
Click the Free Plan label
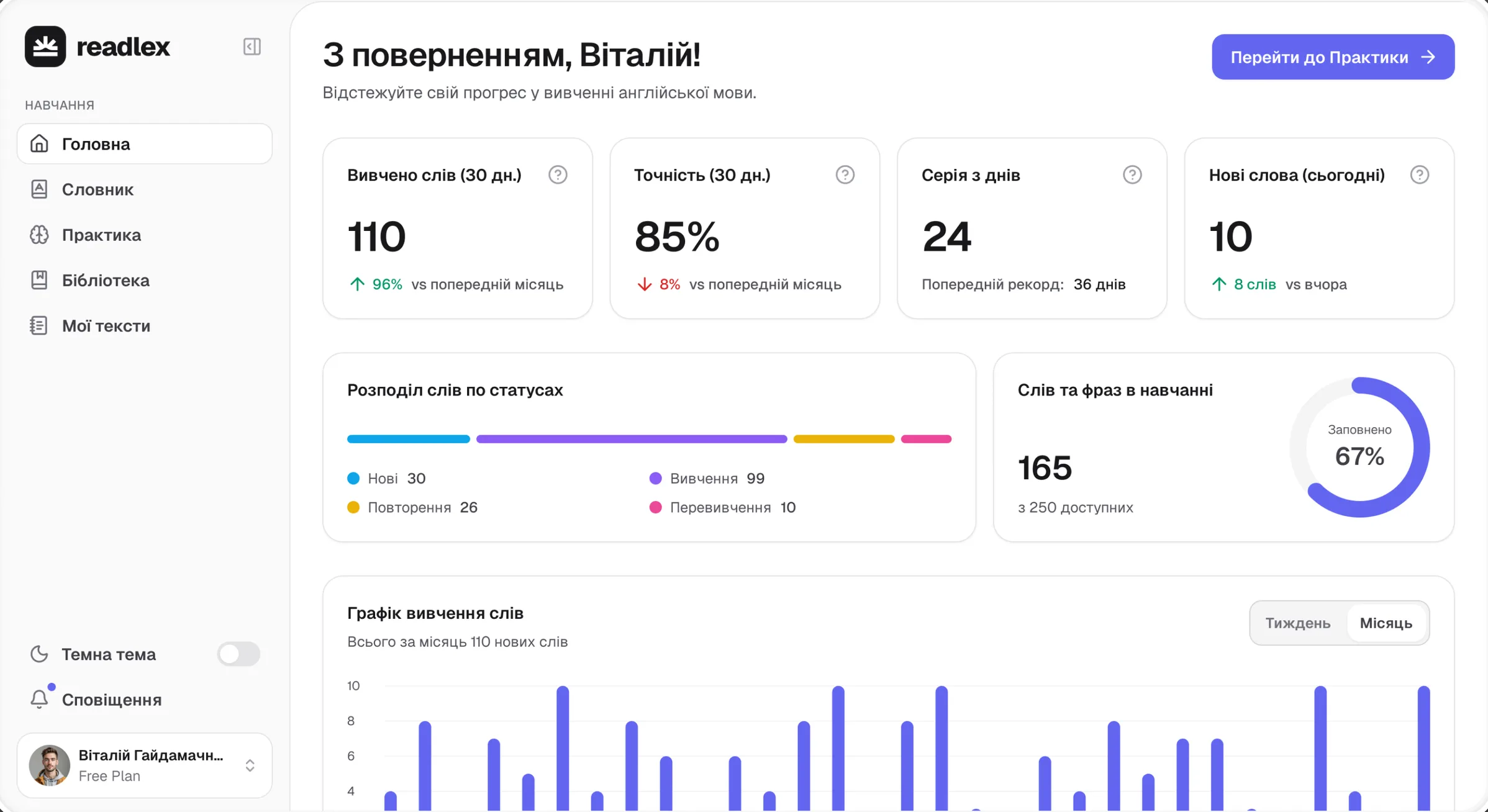109,776
